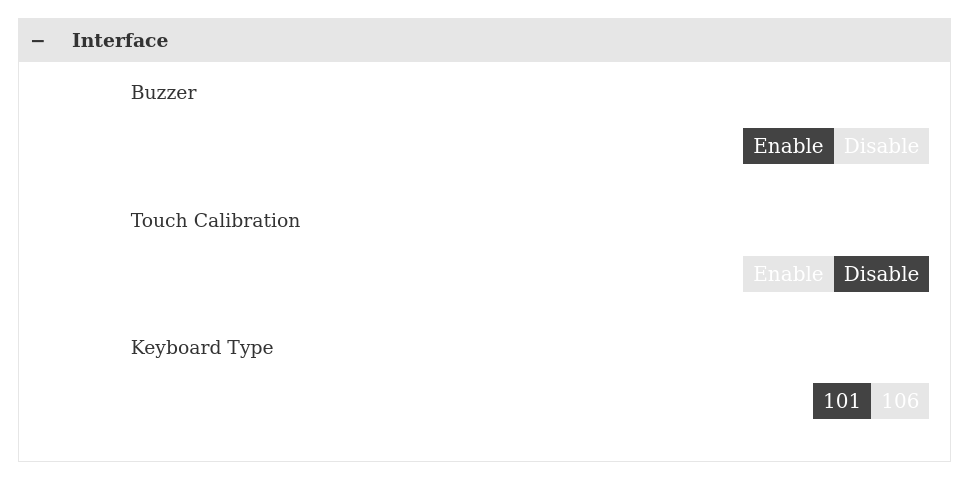Click the Interface section header title

[120, 41]
